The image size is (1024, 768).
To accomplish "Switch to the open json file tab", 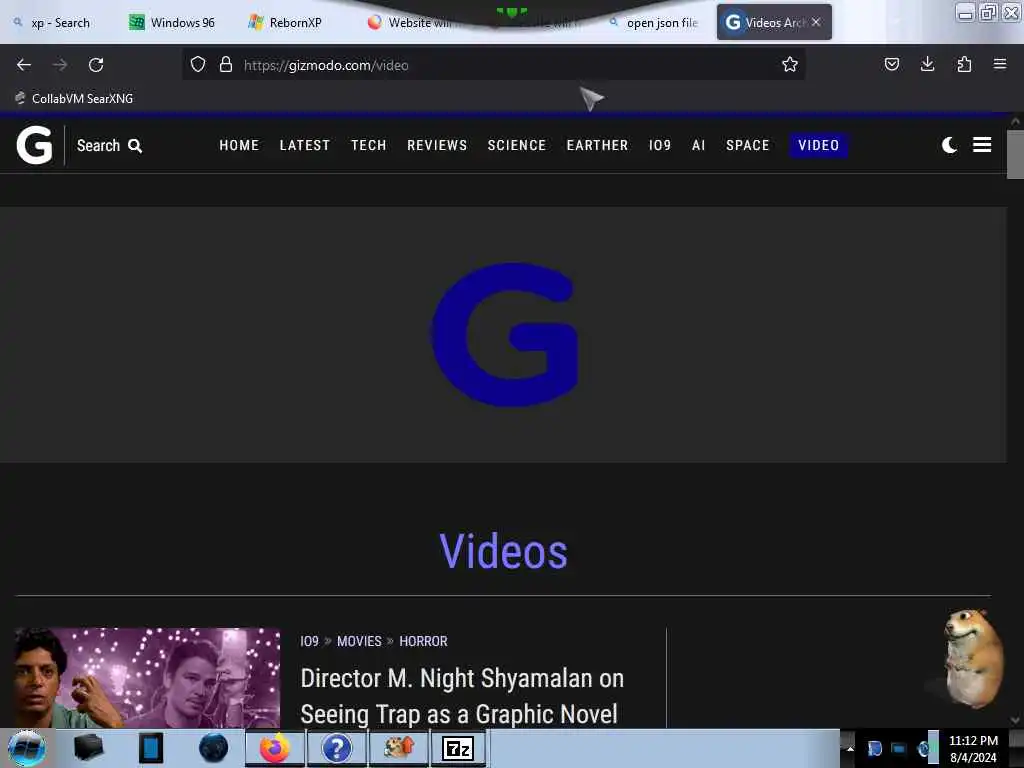I will (653, 23).
